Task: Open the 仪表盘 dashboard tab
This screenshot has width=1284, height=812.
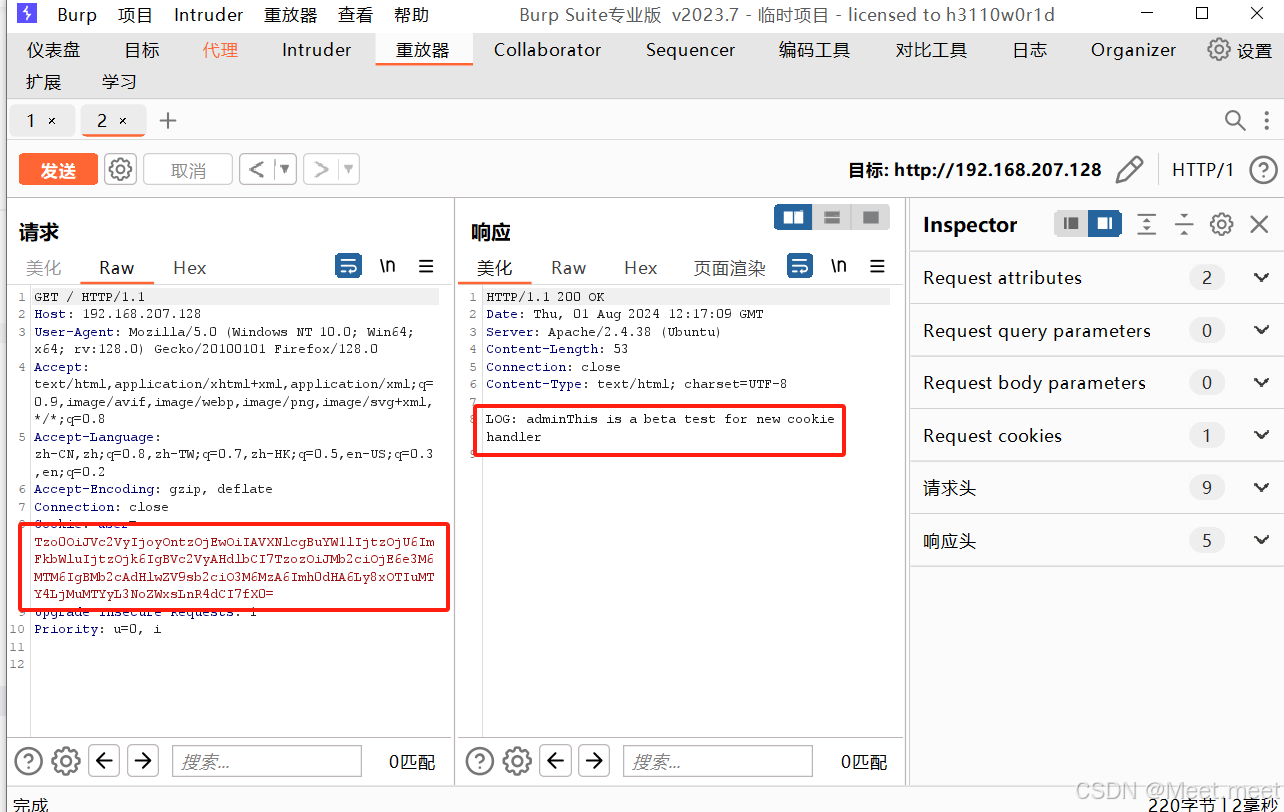Action: [53, 50]
